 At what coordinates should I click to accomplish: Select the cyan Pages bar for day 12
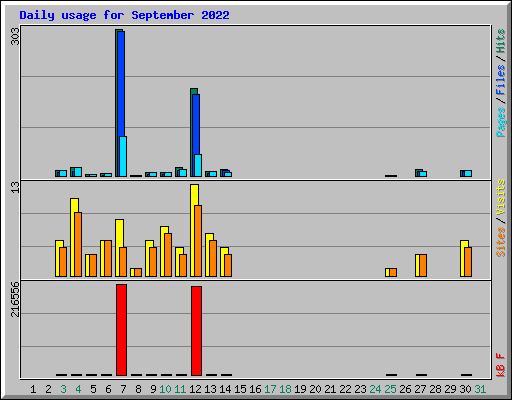(x=198, y=165)
